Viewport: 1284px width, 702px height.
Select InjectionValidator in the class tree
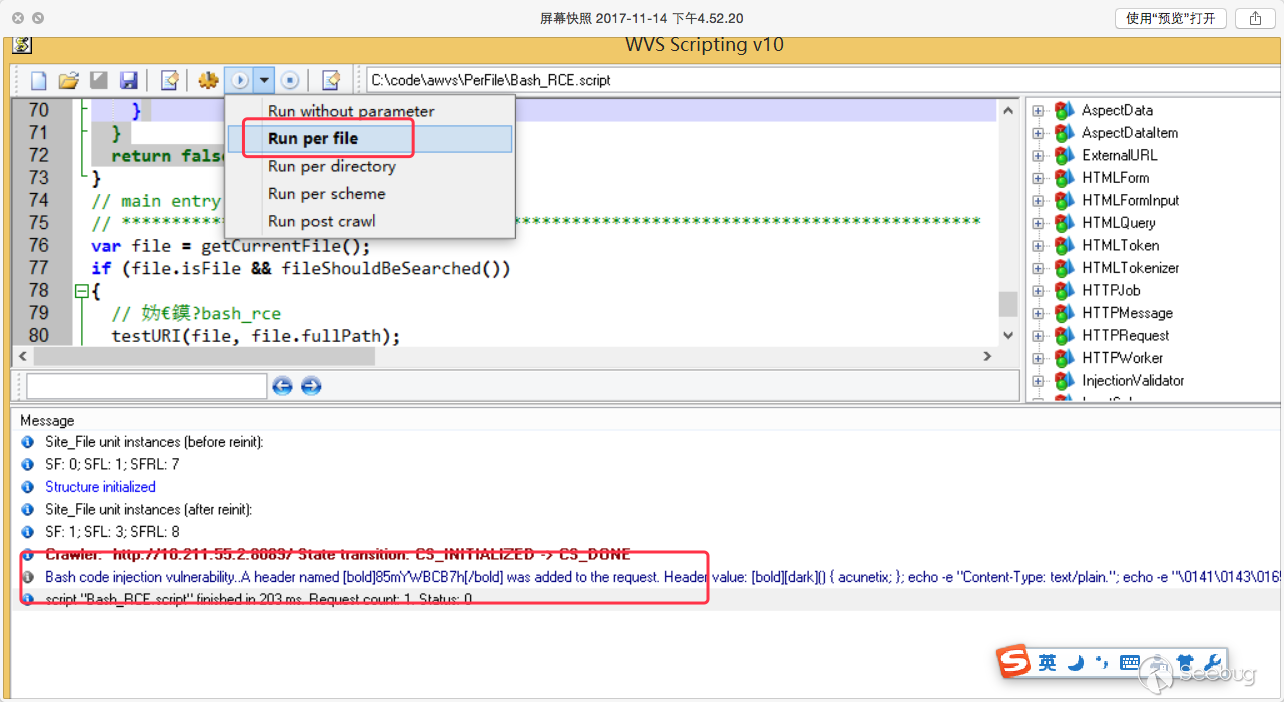point(1132,381)
